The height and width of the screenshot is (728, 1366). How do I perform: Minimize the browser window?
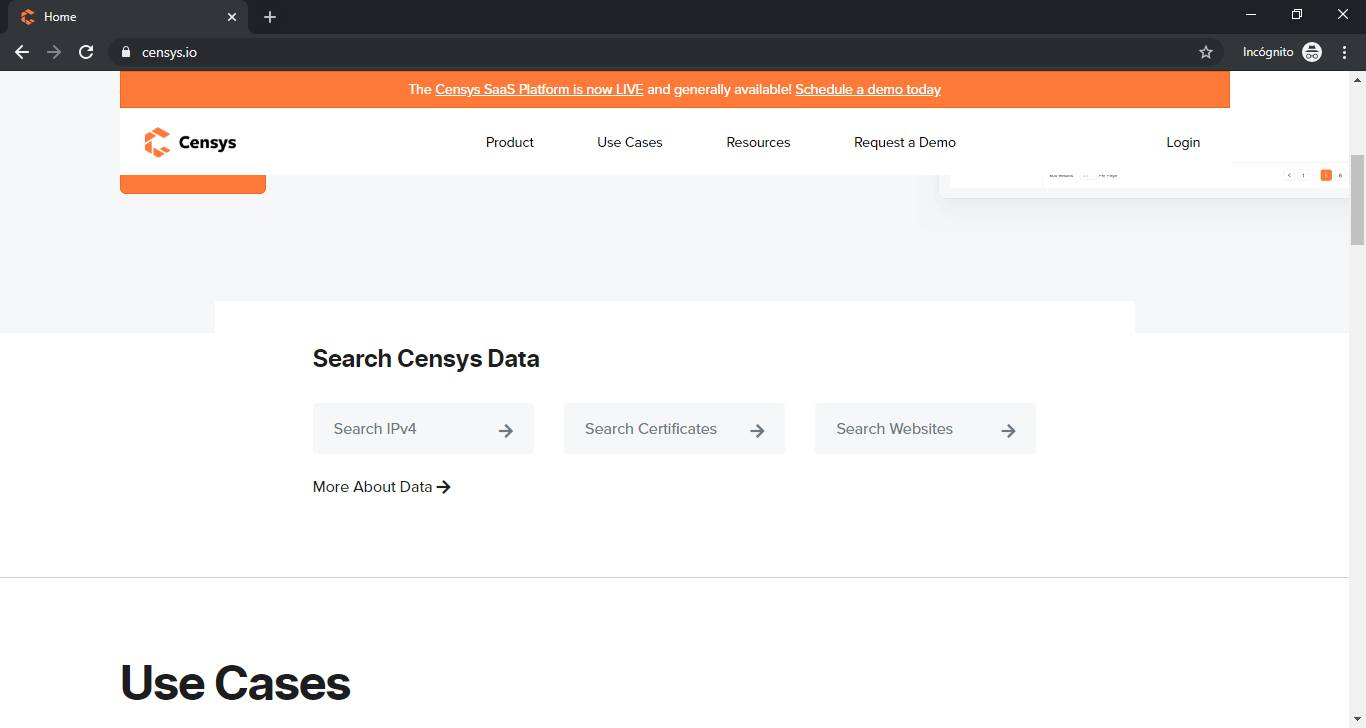[x=1251, y=14]
